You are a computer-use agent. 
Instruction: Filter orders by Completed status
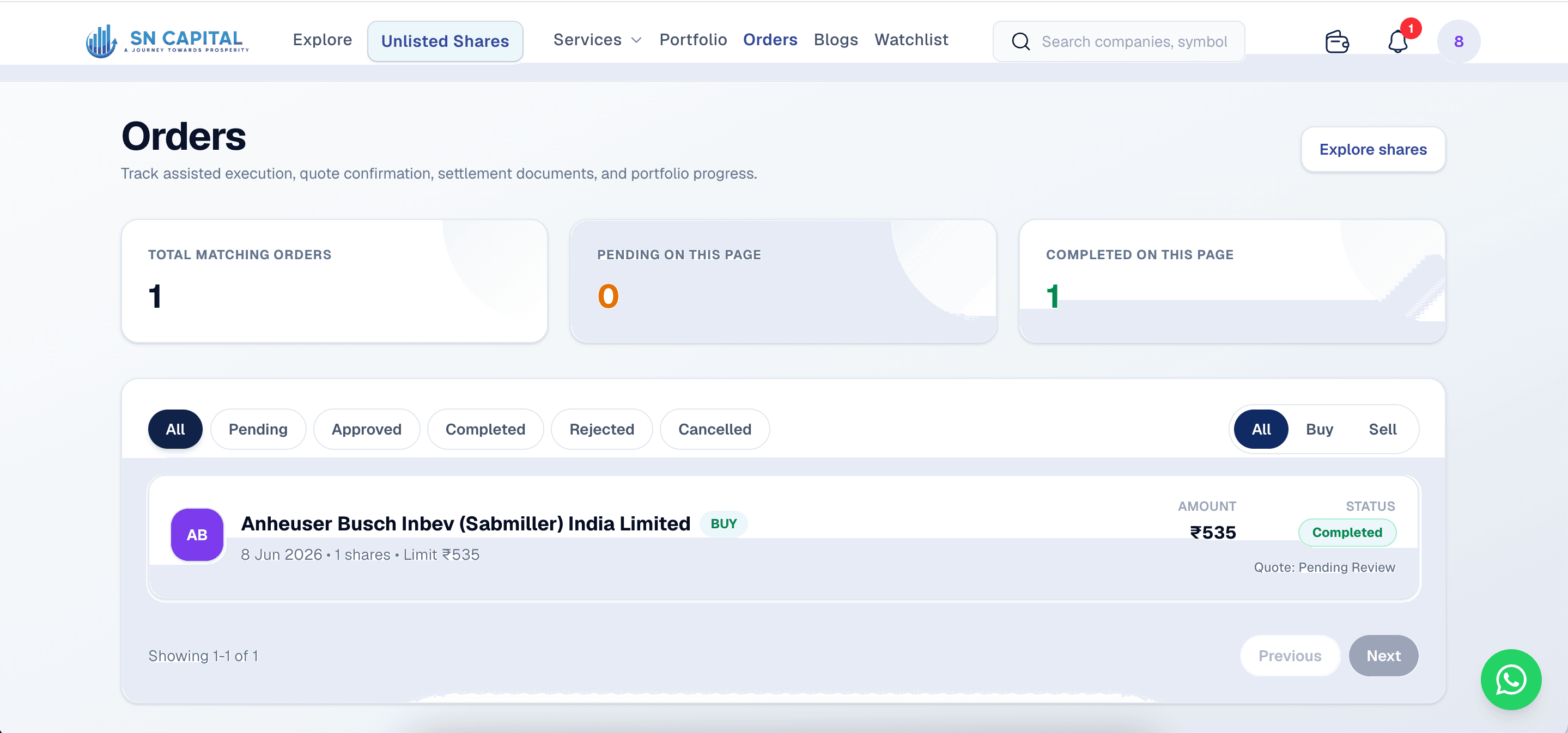click(x=485, y=429)
